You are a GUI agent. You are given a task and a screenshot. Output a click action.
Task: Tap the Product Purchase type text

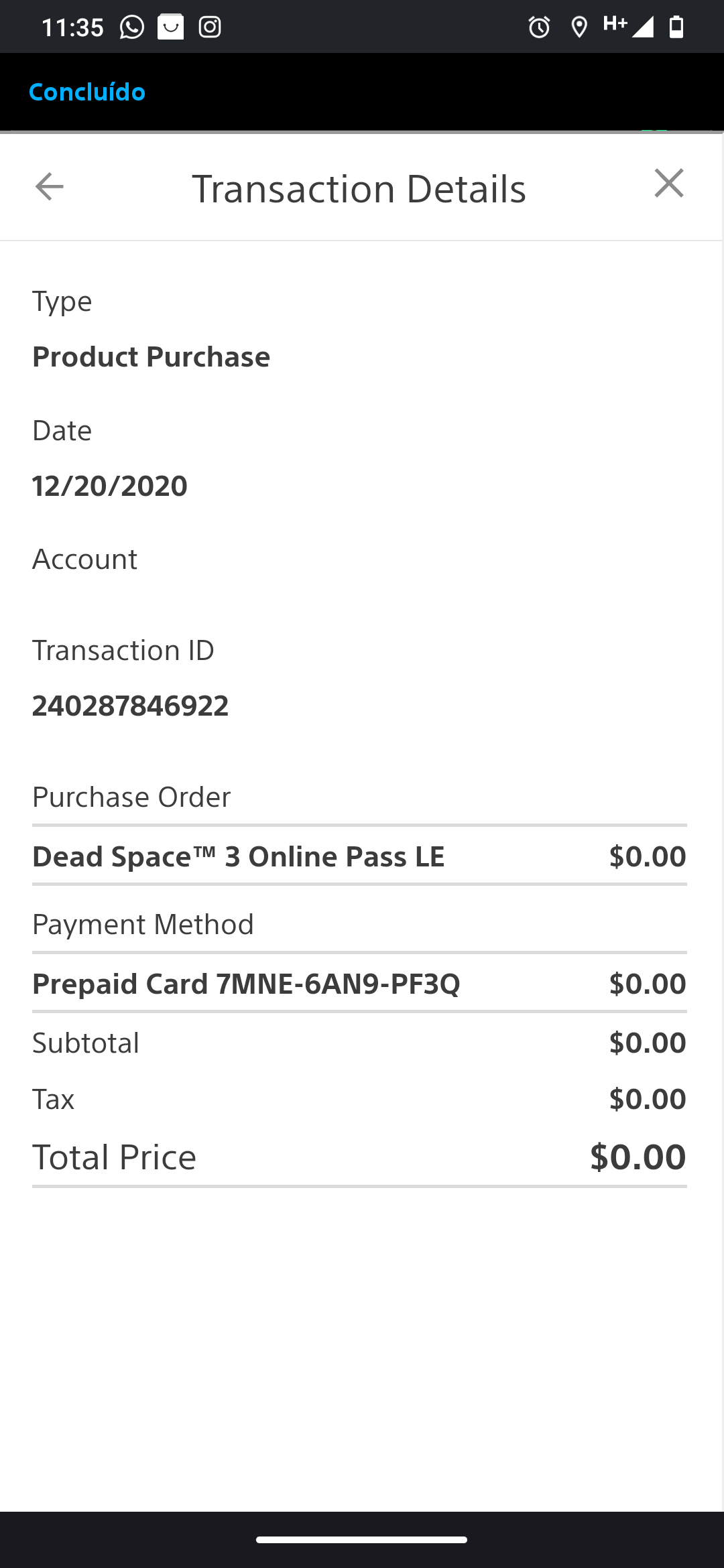click(x=152, y=357)
